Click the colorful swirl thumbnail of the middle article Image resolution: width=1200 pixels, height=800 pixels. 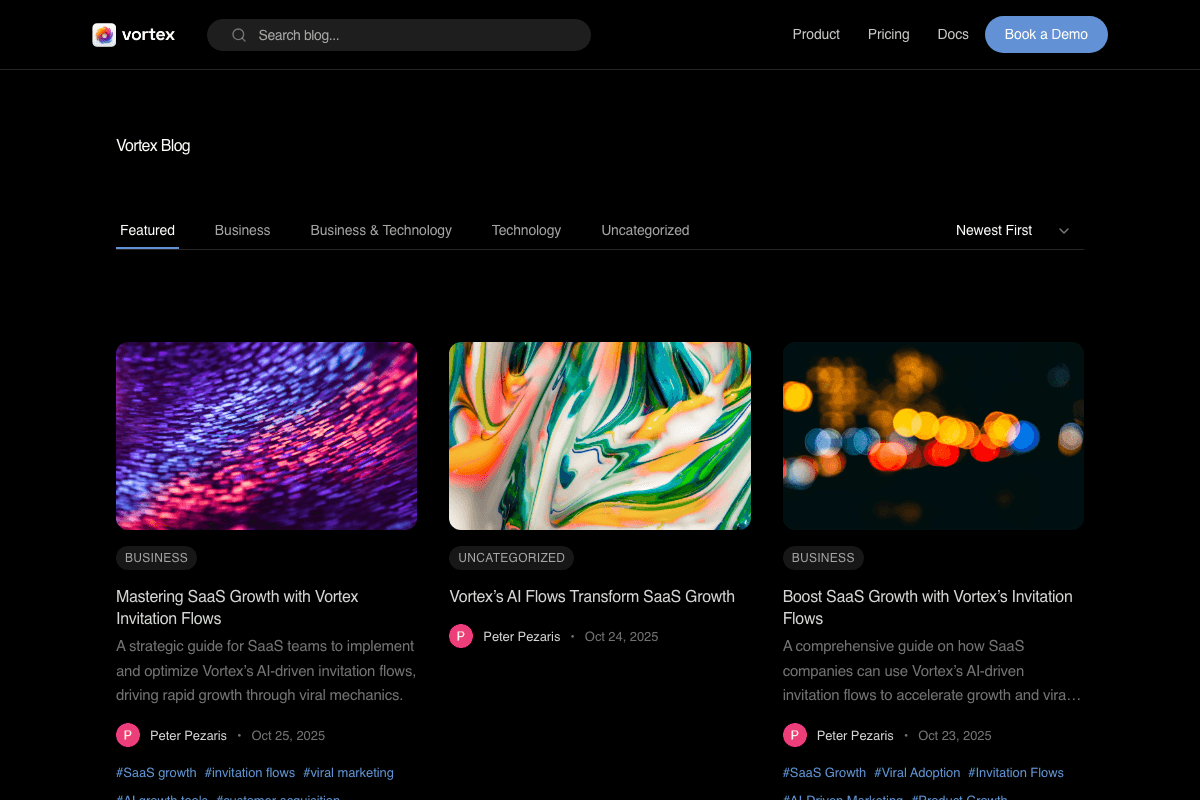coord(599,435)
